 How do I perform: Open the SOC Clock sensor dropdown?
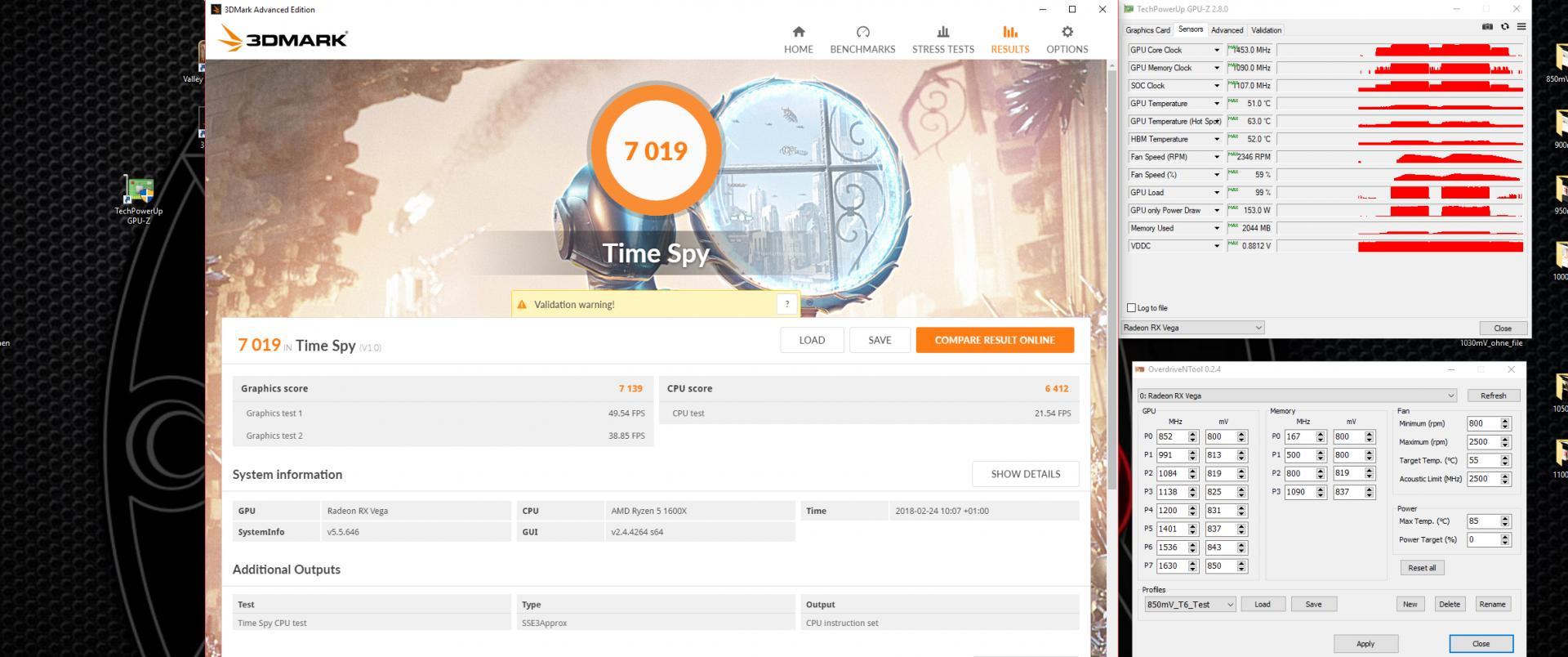click(1216, 86)
